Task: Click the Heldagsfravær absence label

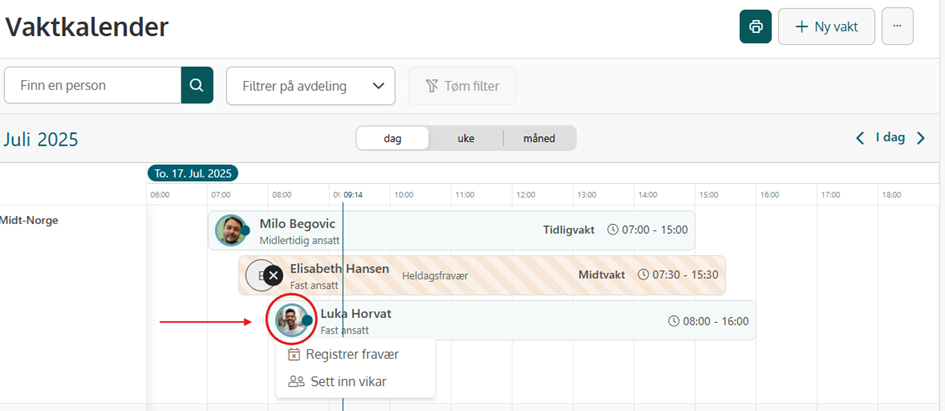Action: pos(435,276)
